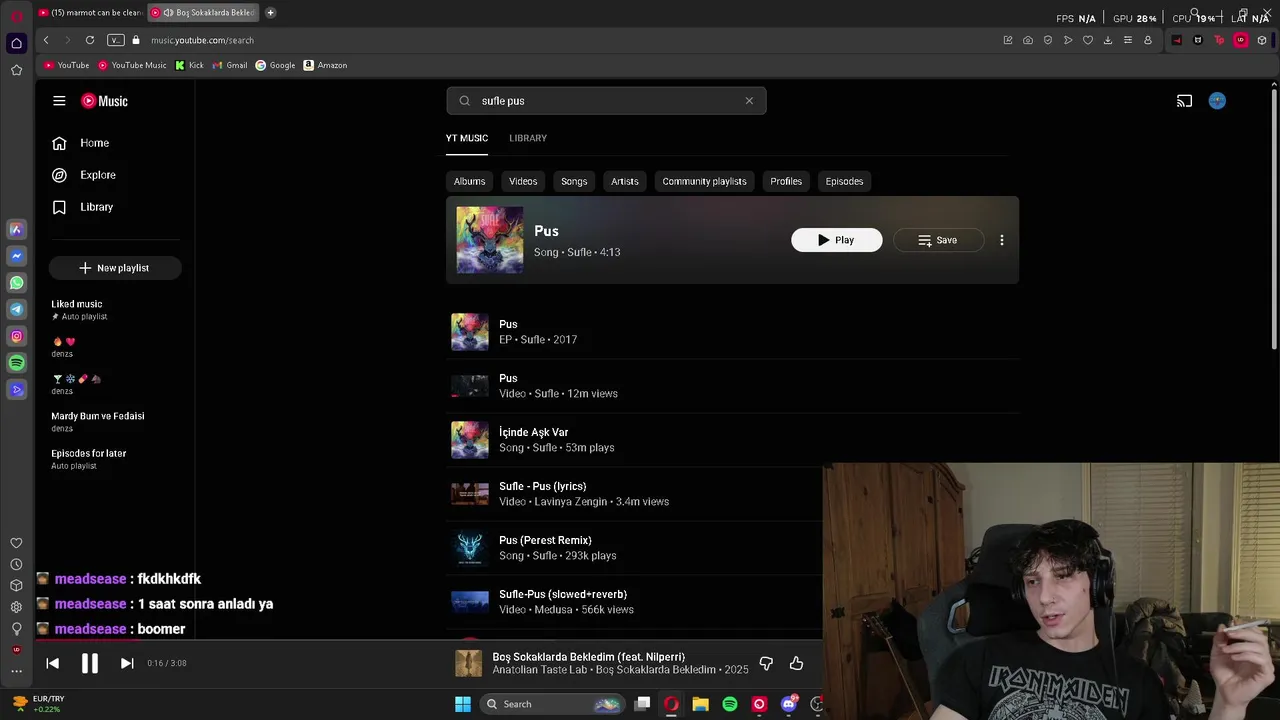Open Spotify in browser sidebar
This screenshot has width=1280, height=720.
pyautogui.click(x=16, y=363)
